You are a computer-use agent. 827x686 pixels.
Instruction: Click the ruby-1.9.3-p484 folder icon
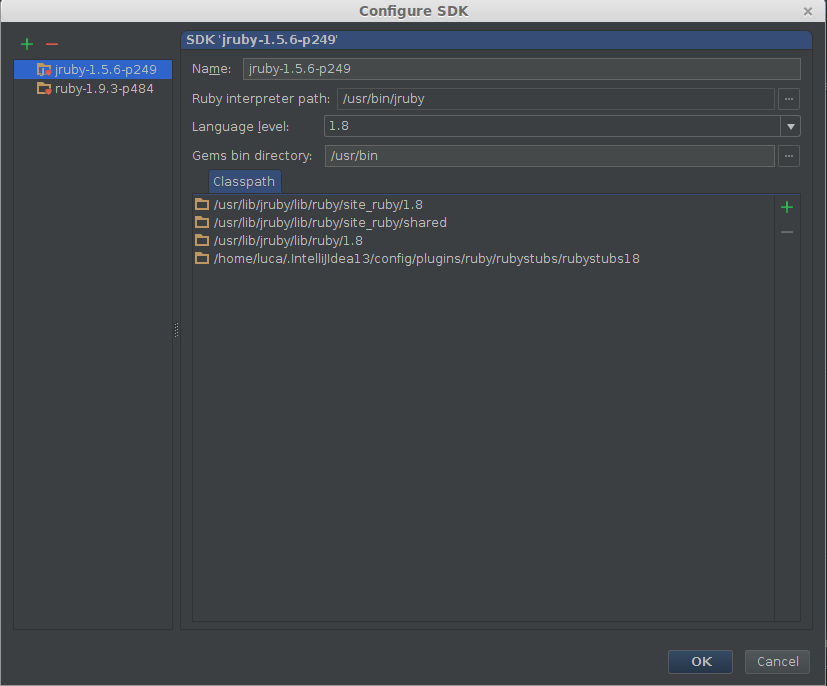tap(44, 89)
